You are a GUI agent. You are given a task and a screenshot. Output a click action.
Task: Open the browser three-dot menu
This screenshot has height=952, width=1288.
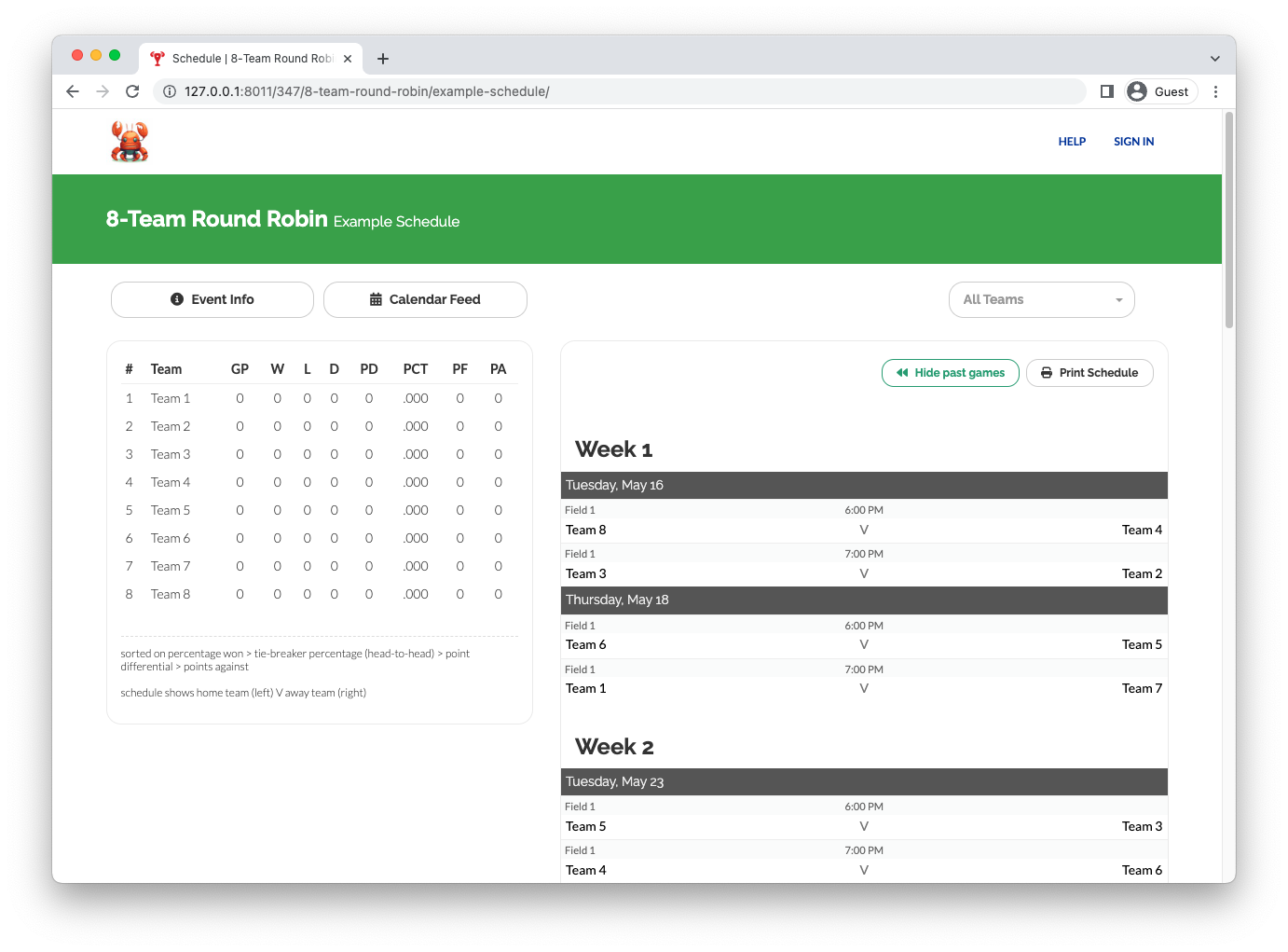click(x=1215, y=91)
